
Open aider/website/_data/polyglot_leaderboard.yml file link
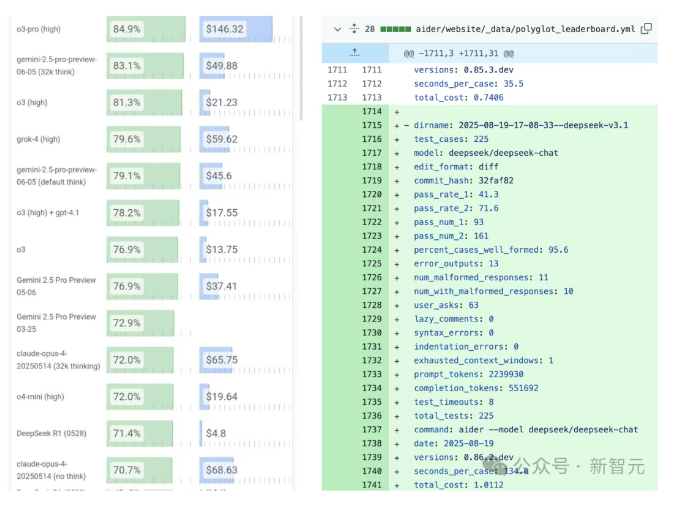525,29
